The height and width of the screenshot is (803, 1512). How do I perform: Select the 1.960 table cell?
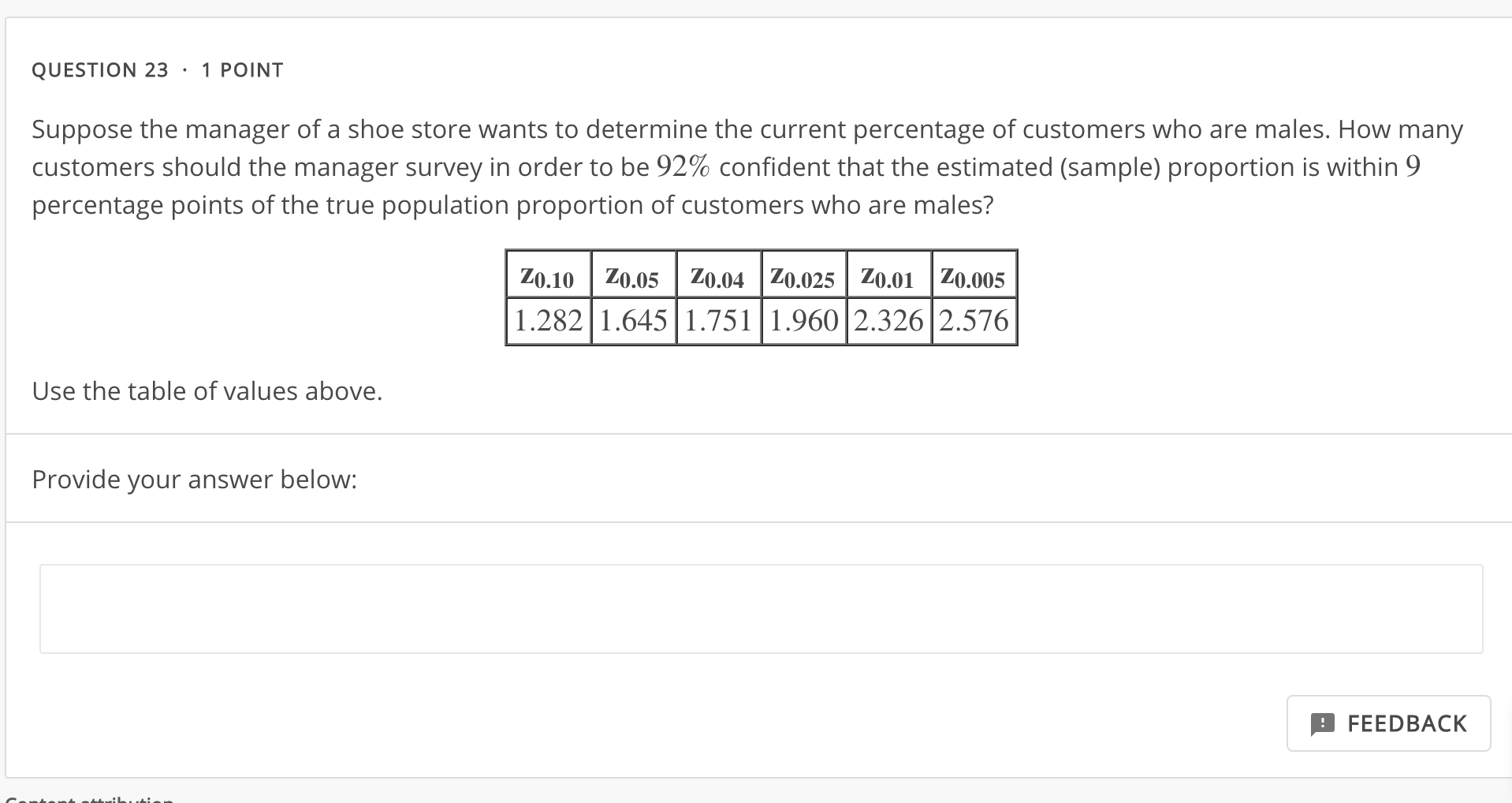[803, 320]
